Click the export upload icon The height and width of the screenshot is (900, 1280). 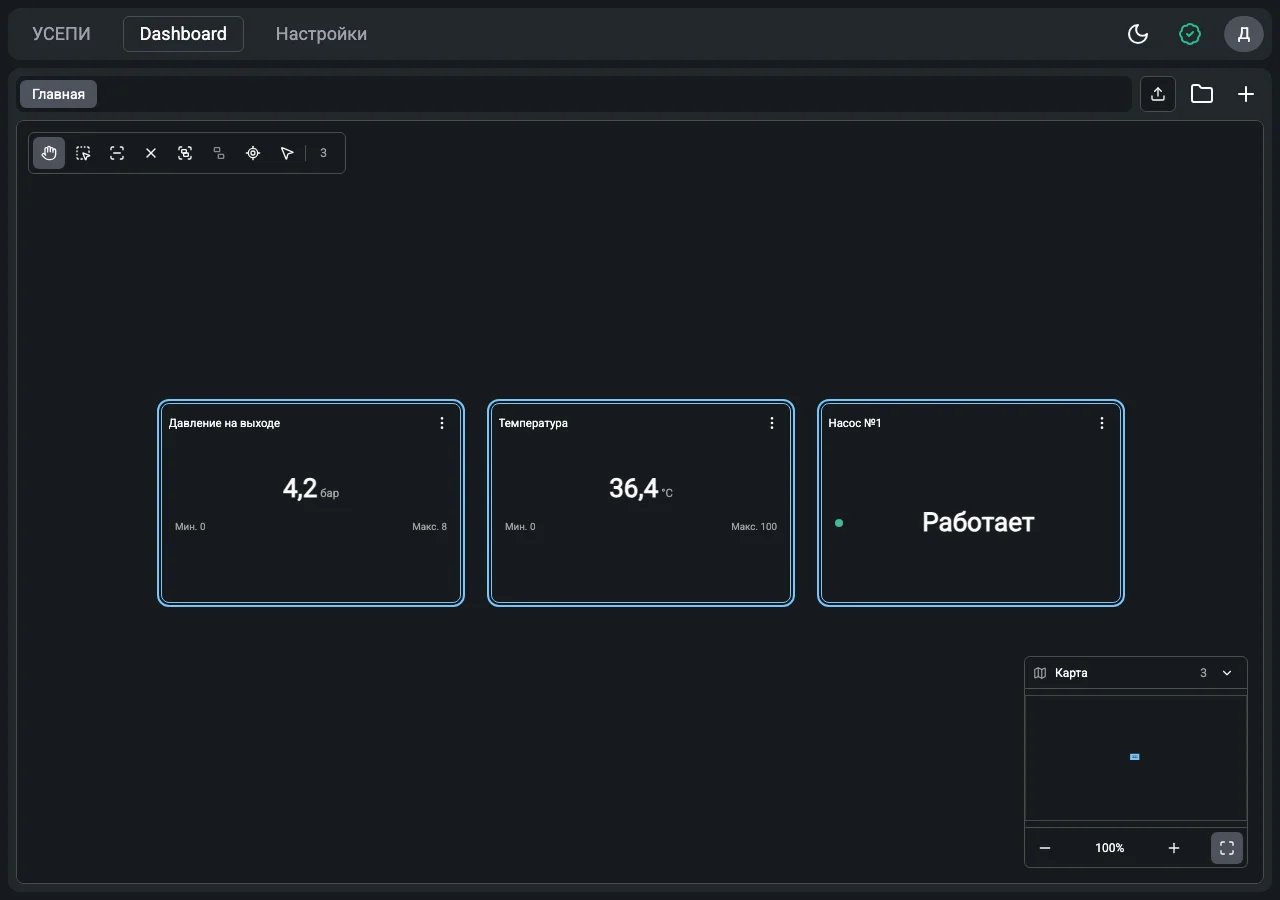pyautogui.click(x=1158, y=94)
